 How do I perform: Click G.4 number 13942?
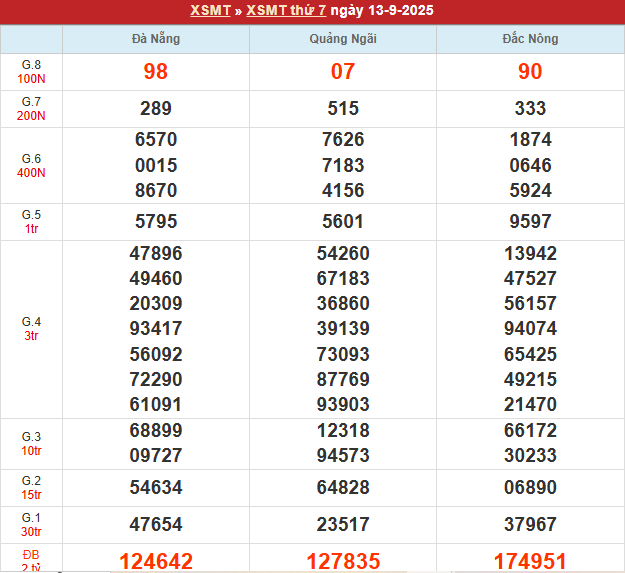[x=530, y=253]
